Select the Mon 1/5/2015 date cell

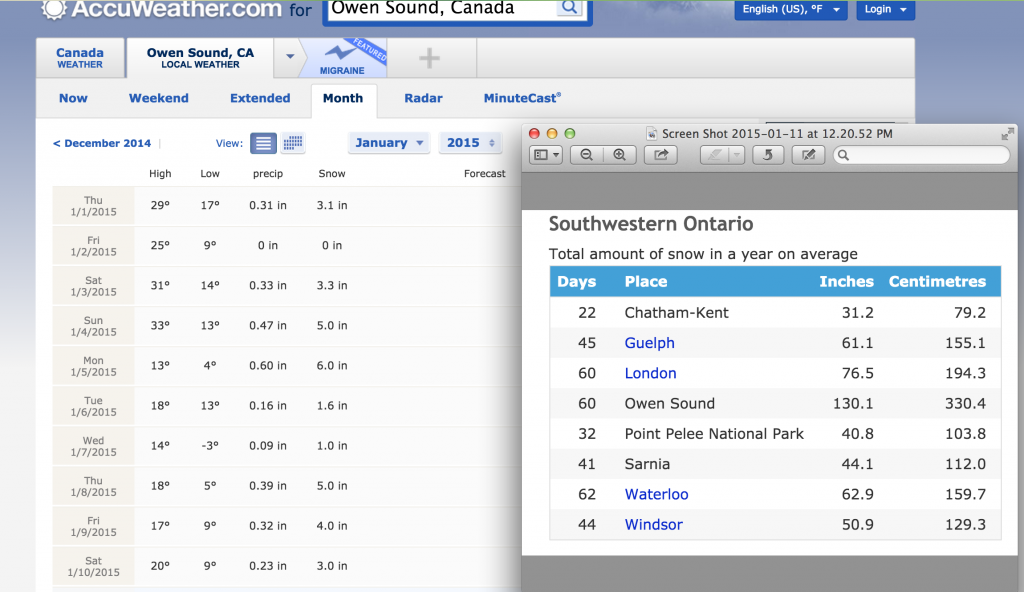click(x=93, y=366)
